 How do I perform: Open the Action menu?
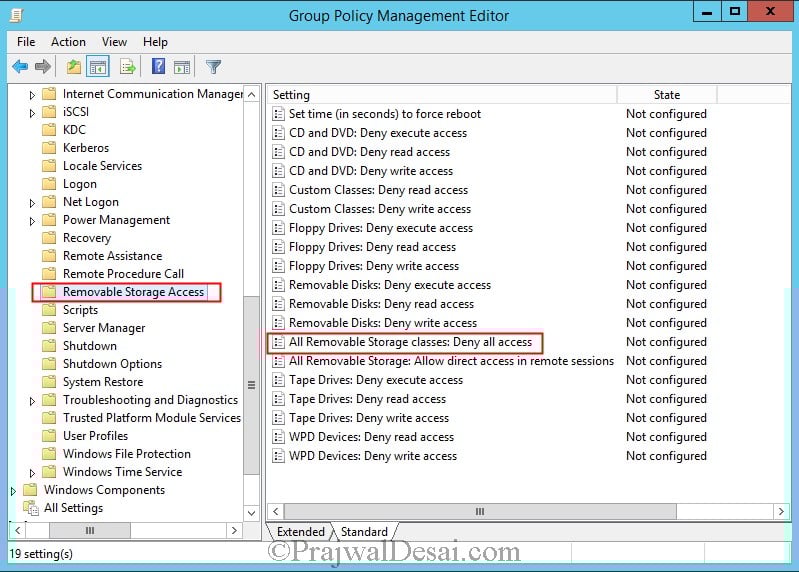pos(68,42)
